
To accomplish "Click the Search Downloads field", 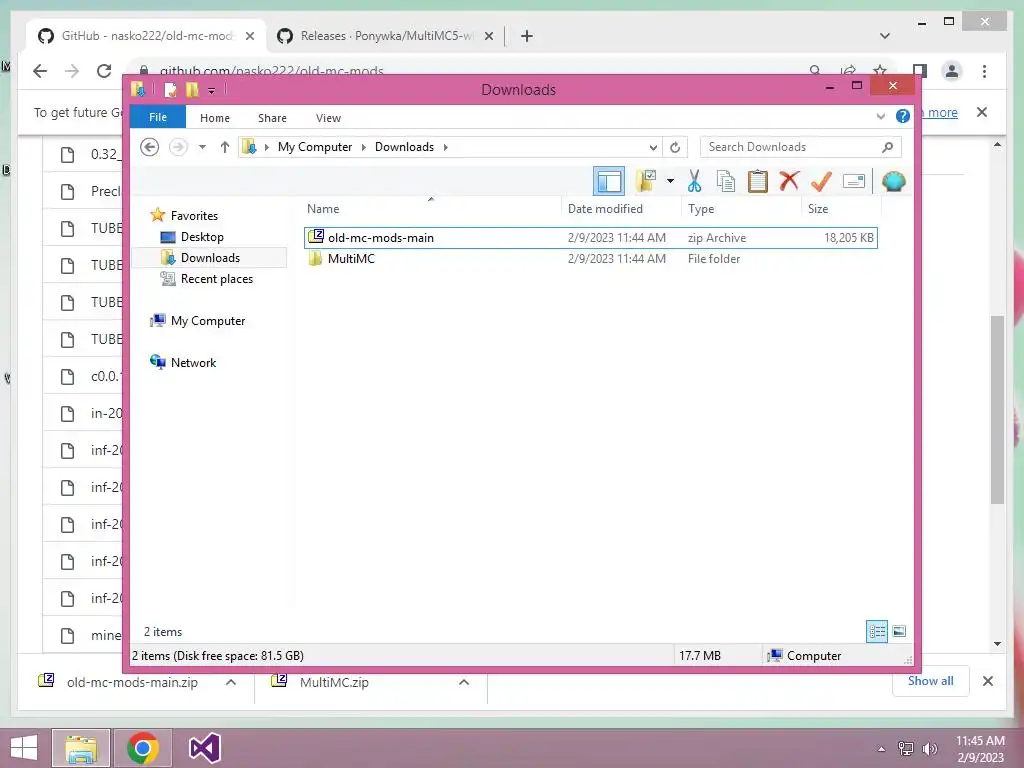I will tap(800, 147).
